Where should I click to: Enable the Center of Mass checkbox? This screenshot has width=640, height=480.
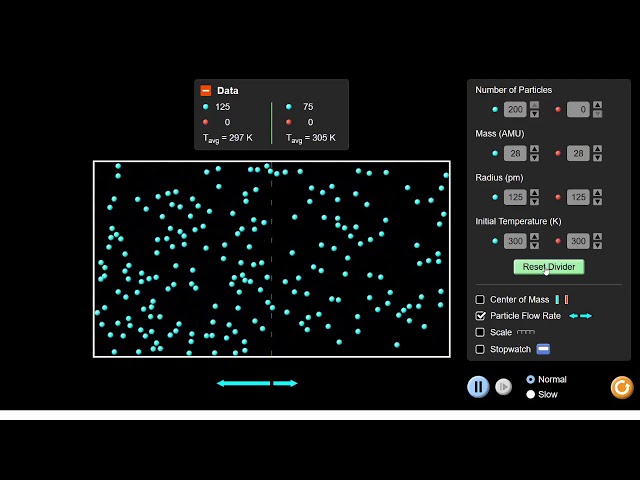(480, 299)
